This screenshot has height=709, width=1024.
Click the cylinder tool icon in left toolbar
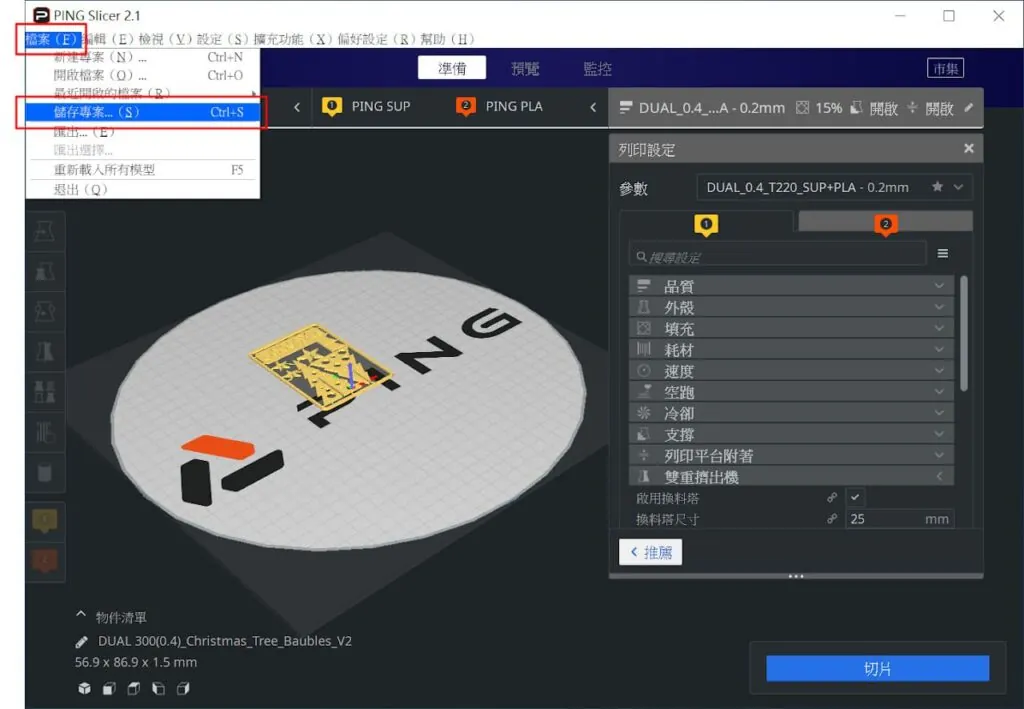pyautogui.click(x=44, y=472)
